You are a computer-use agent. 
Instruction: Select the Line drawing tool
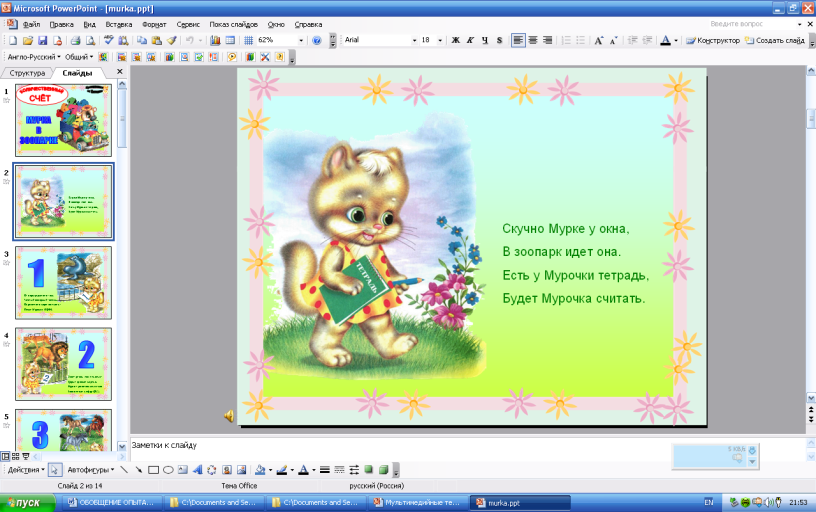tap(125, 469)
